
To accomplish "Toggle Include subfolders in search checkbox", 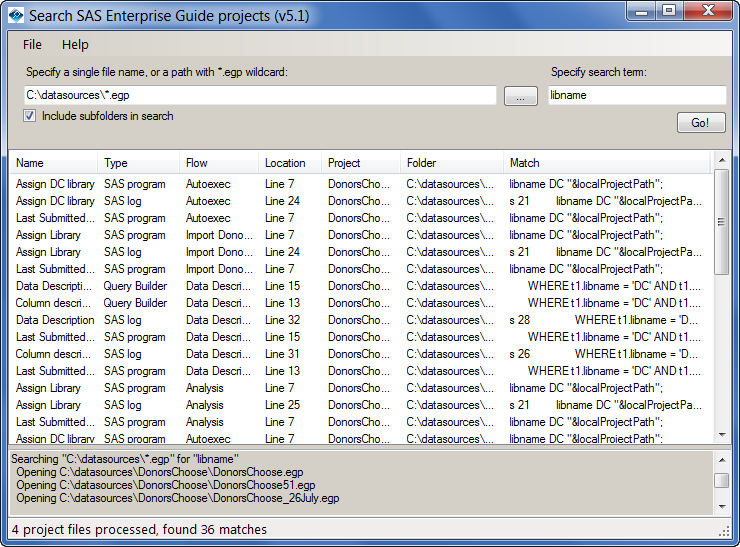I will pos(29,116).
